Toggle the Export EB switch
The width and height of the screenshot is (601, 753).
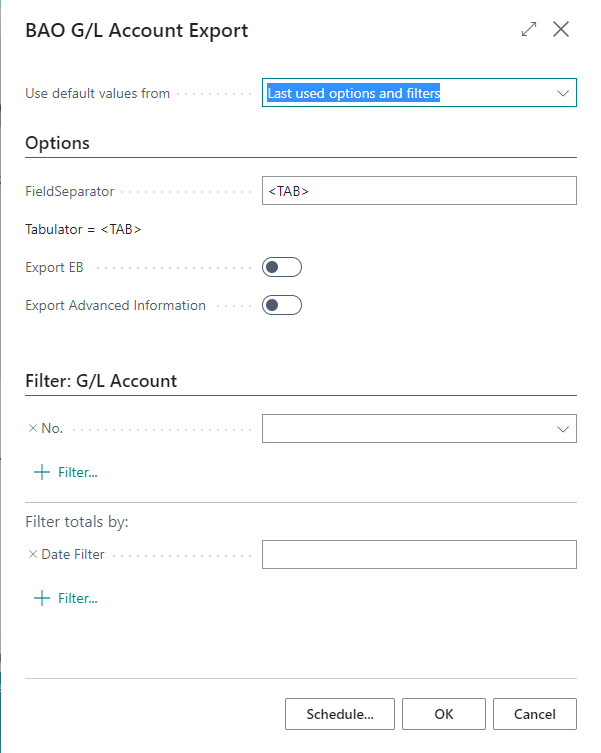pyautogui.click(x=282, y=267)
